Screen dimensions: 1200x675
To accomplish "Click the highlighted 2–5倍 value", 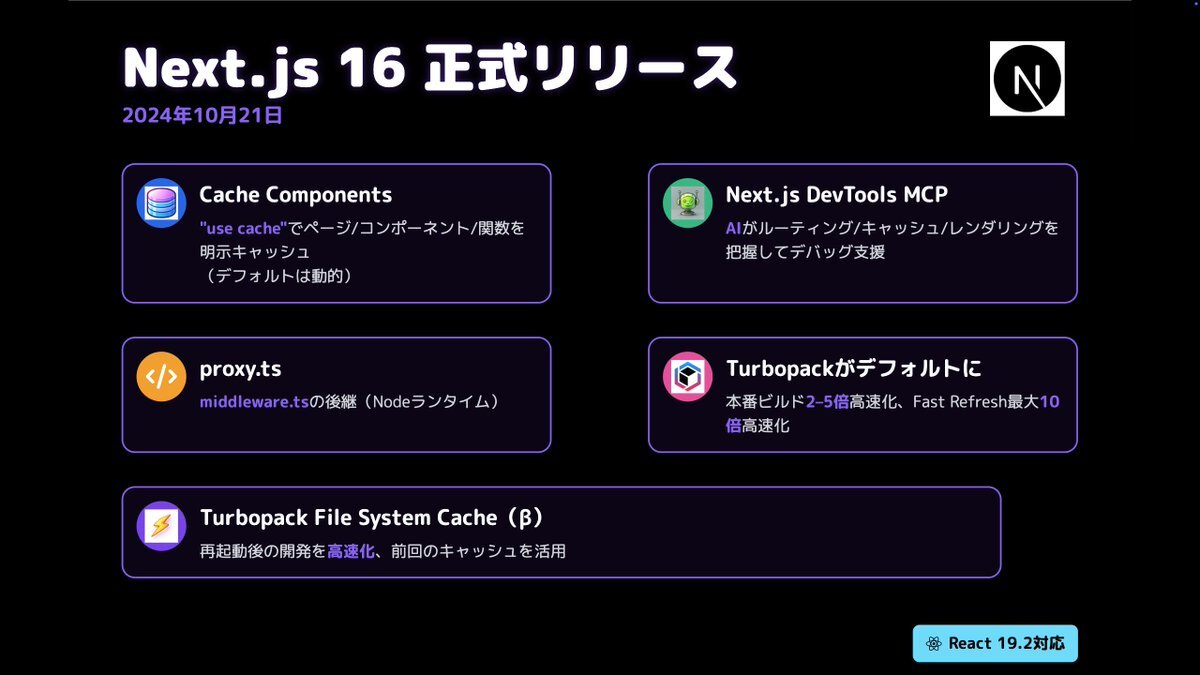I will point(827,402).
